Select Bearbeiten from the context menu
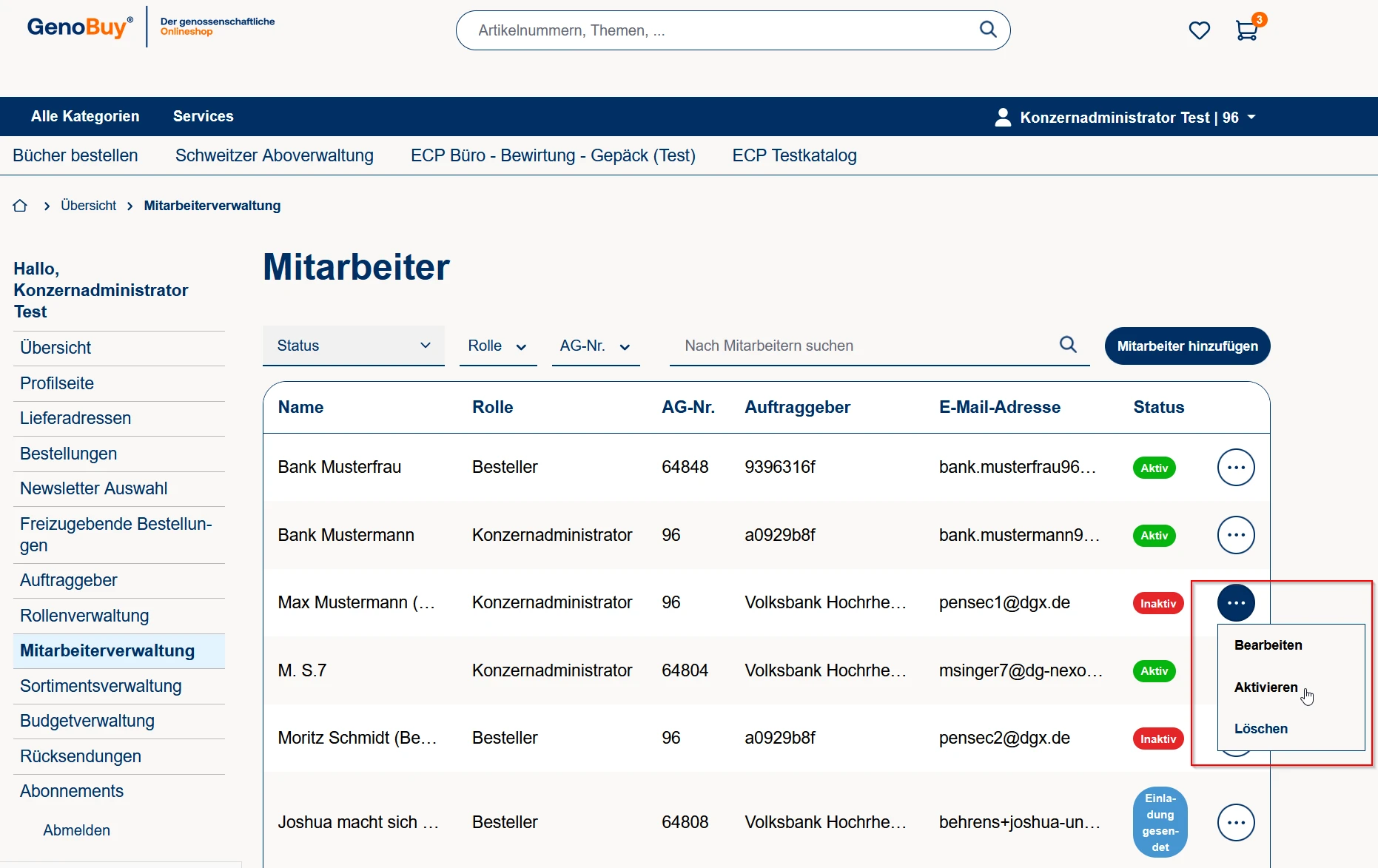Image resolution: width=1378 pixels, height=868 pixels. coord(1268,645)
